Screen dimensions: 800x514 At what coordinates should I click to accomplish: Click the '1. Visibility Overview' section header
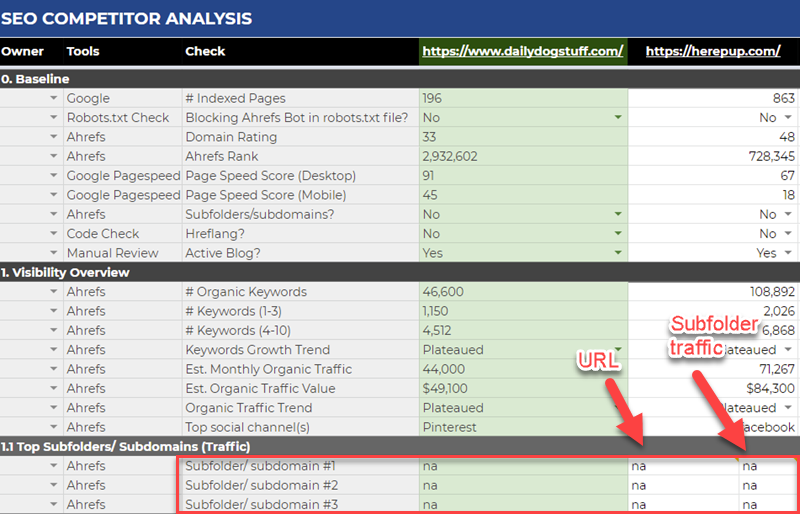200,273
